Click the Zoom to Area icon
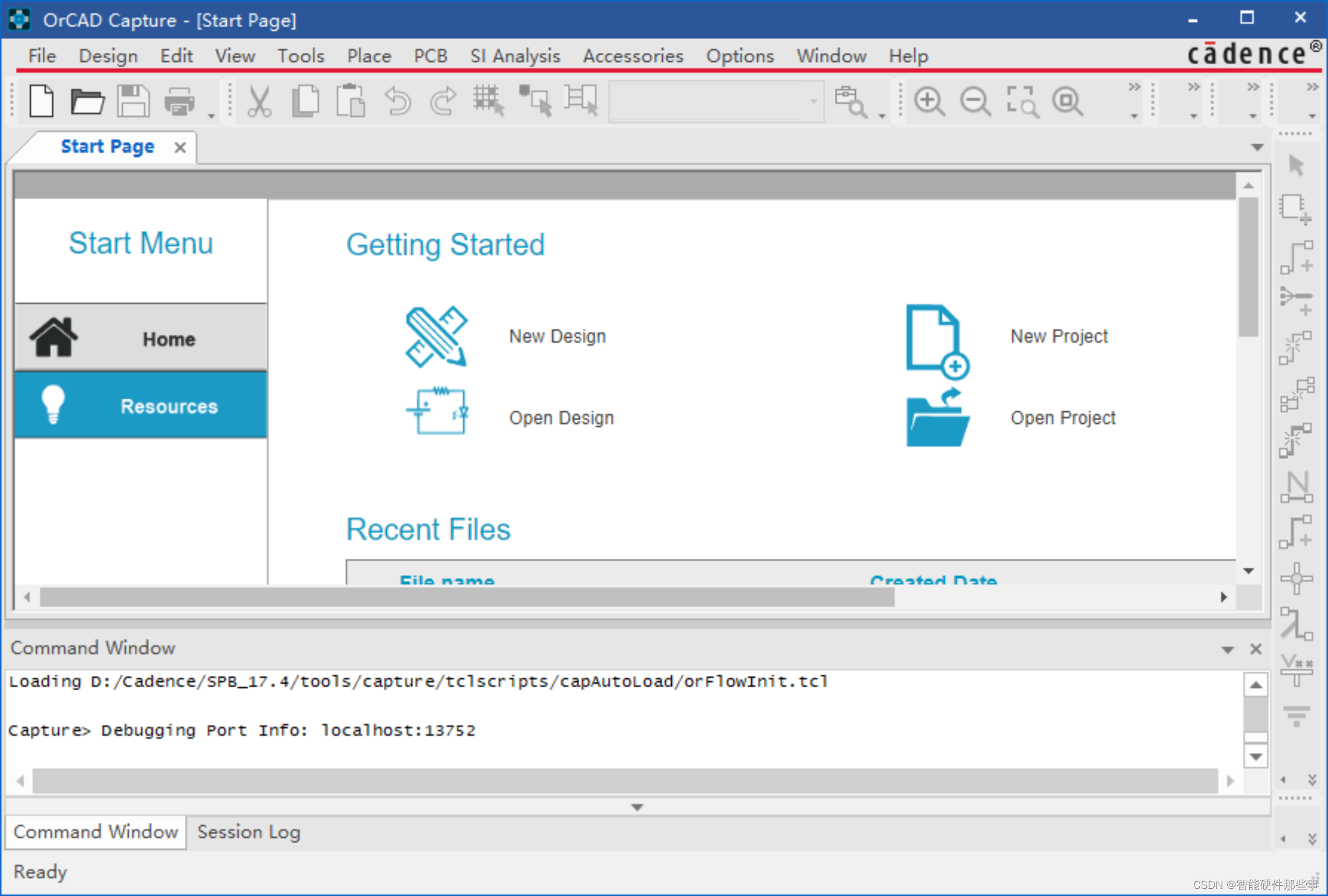The image size is (1328, 896). [1022, 101]
